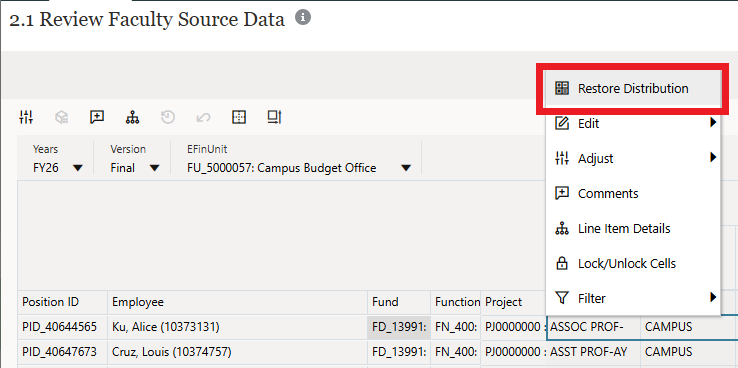Image resolution: width=738 pixels, height=368 pixels.
Task: Expand the Edit submenu arrow
Action: point(713,123)
